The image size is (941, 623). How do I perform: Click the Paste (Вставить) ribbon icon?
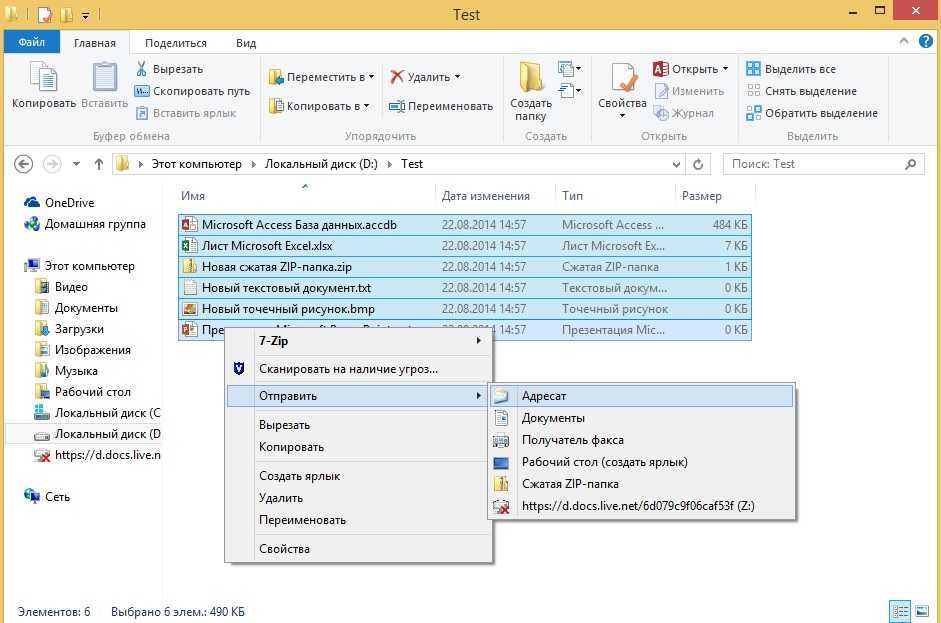tap(104, 78)
